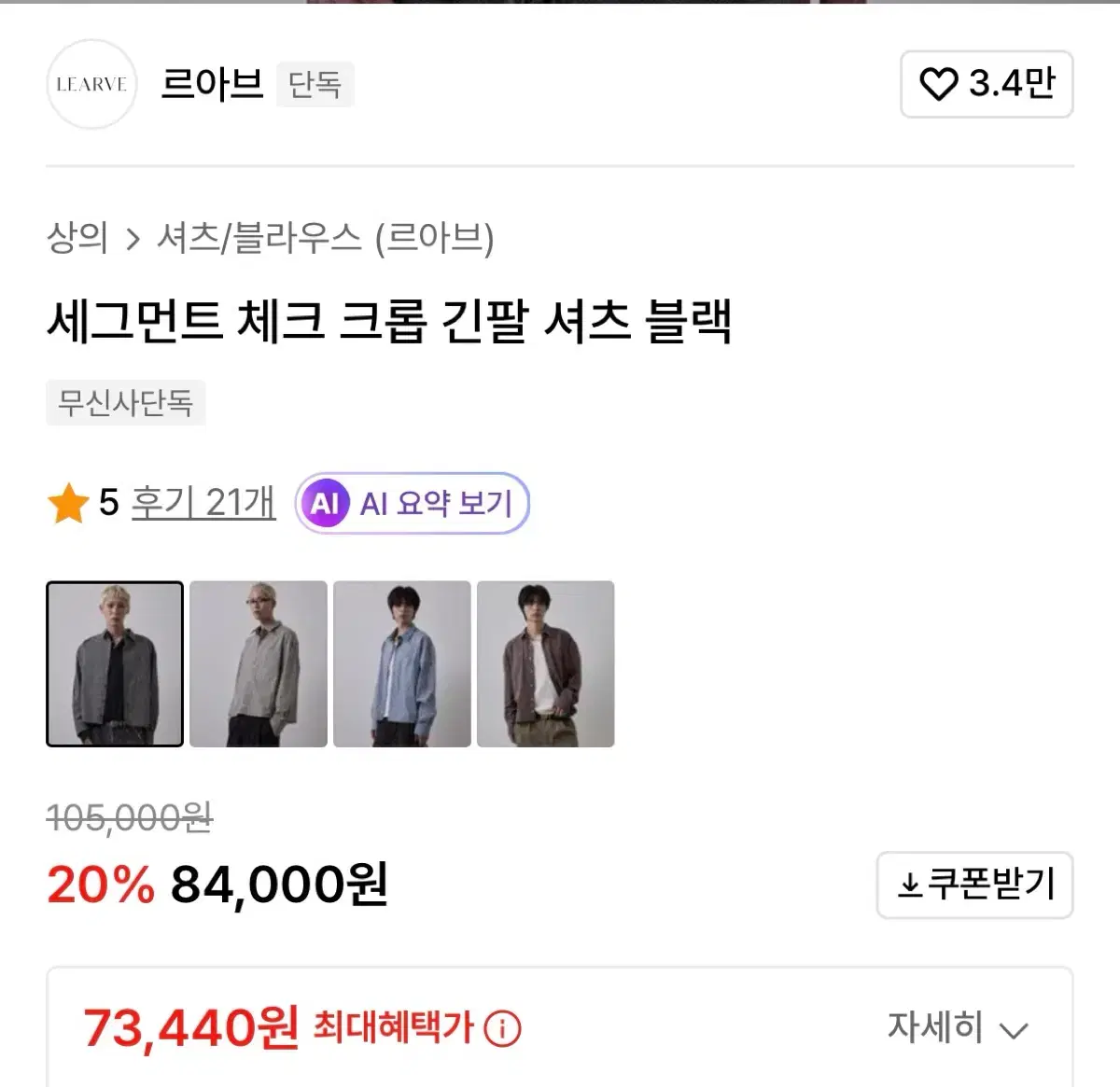The width and height of the screenshot is (1120, 1087).
Task: Open the 르아브 brand name link
Action: (212, 84)
